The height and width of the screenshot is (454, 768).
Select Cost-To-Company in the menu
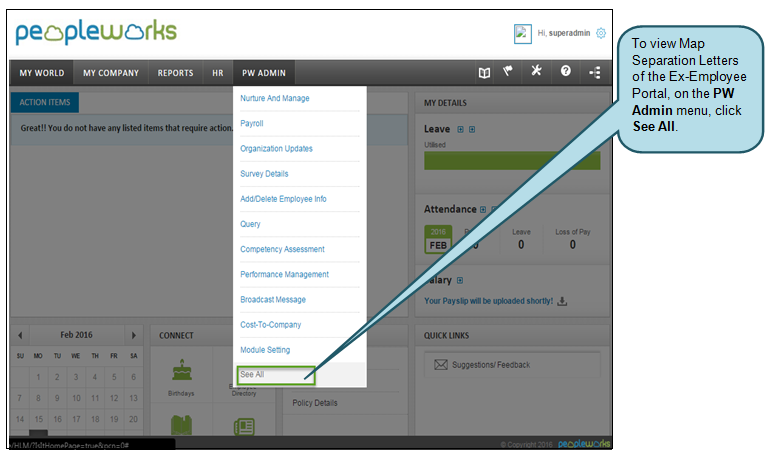270,325
